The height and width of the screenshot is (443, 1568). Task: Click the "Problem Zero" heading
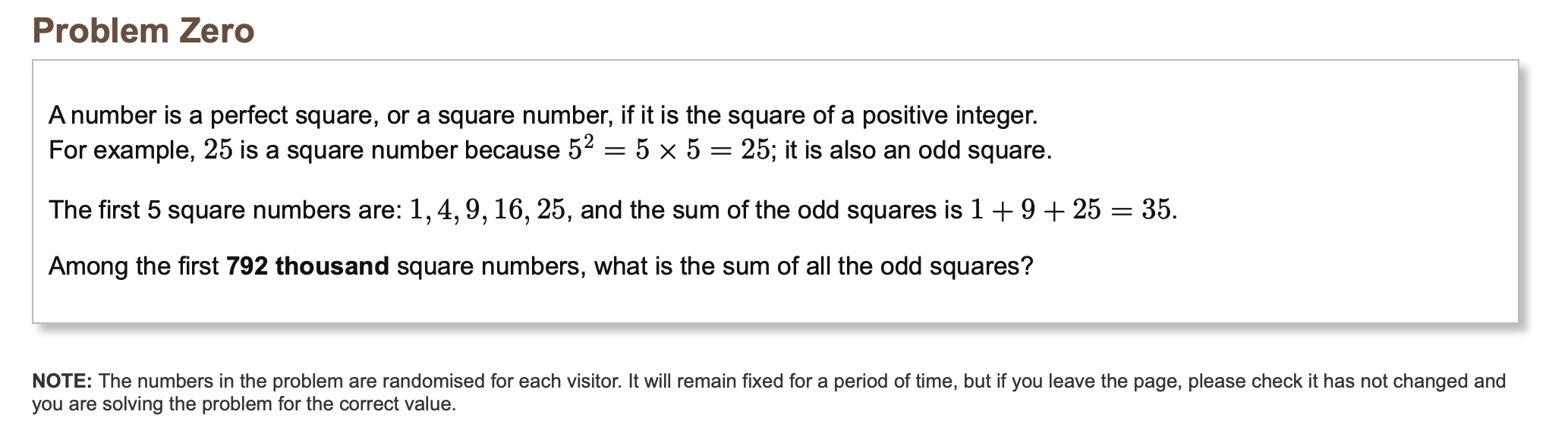click(x=143, y=31)
